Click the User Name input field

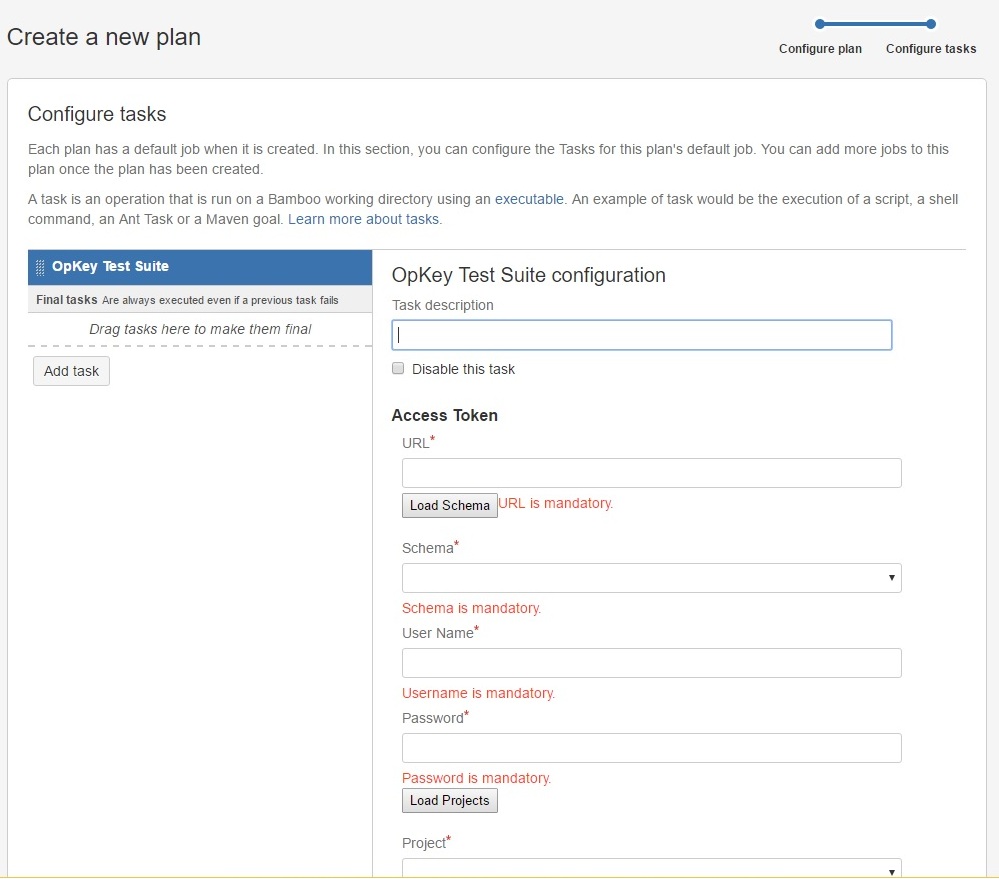[651, 663]
